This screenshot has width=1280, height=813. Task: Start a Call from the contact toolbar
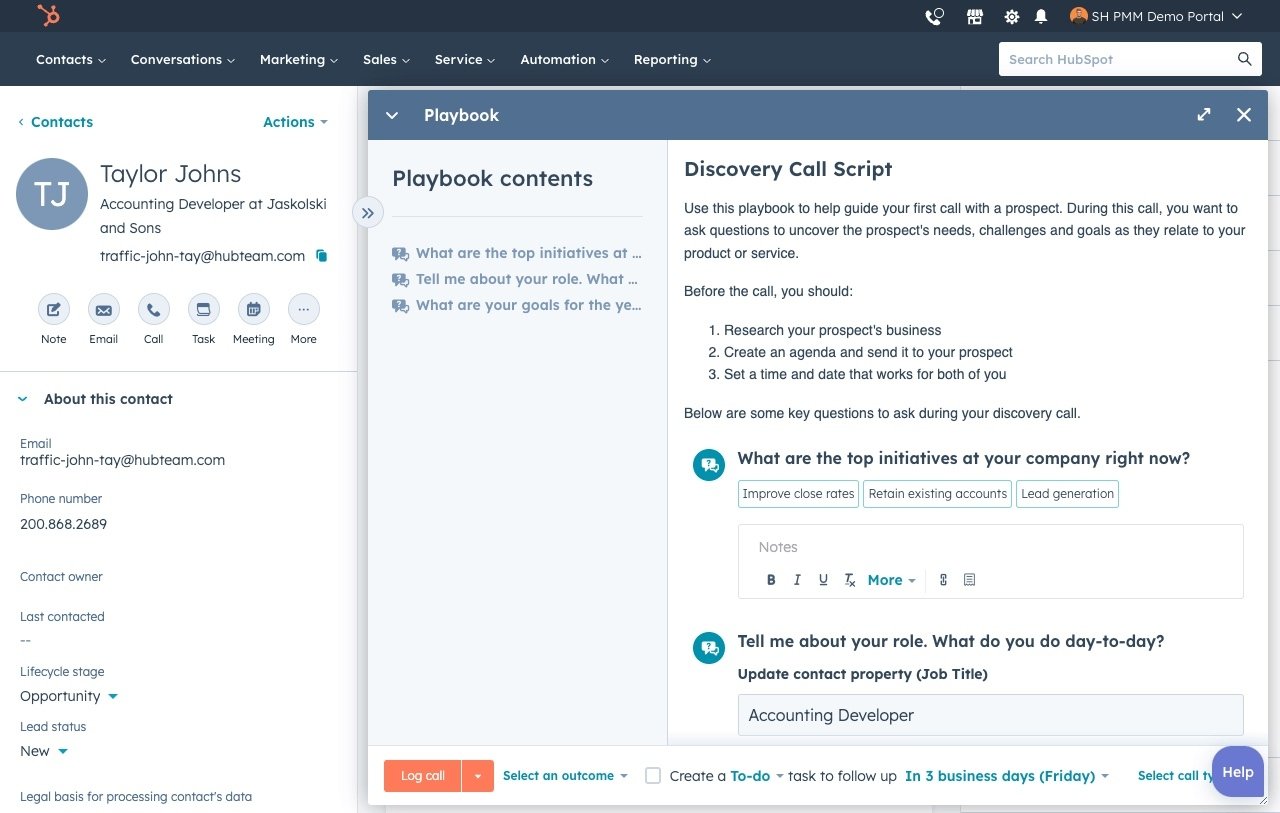[x=153, y=310]
